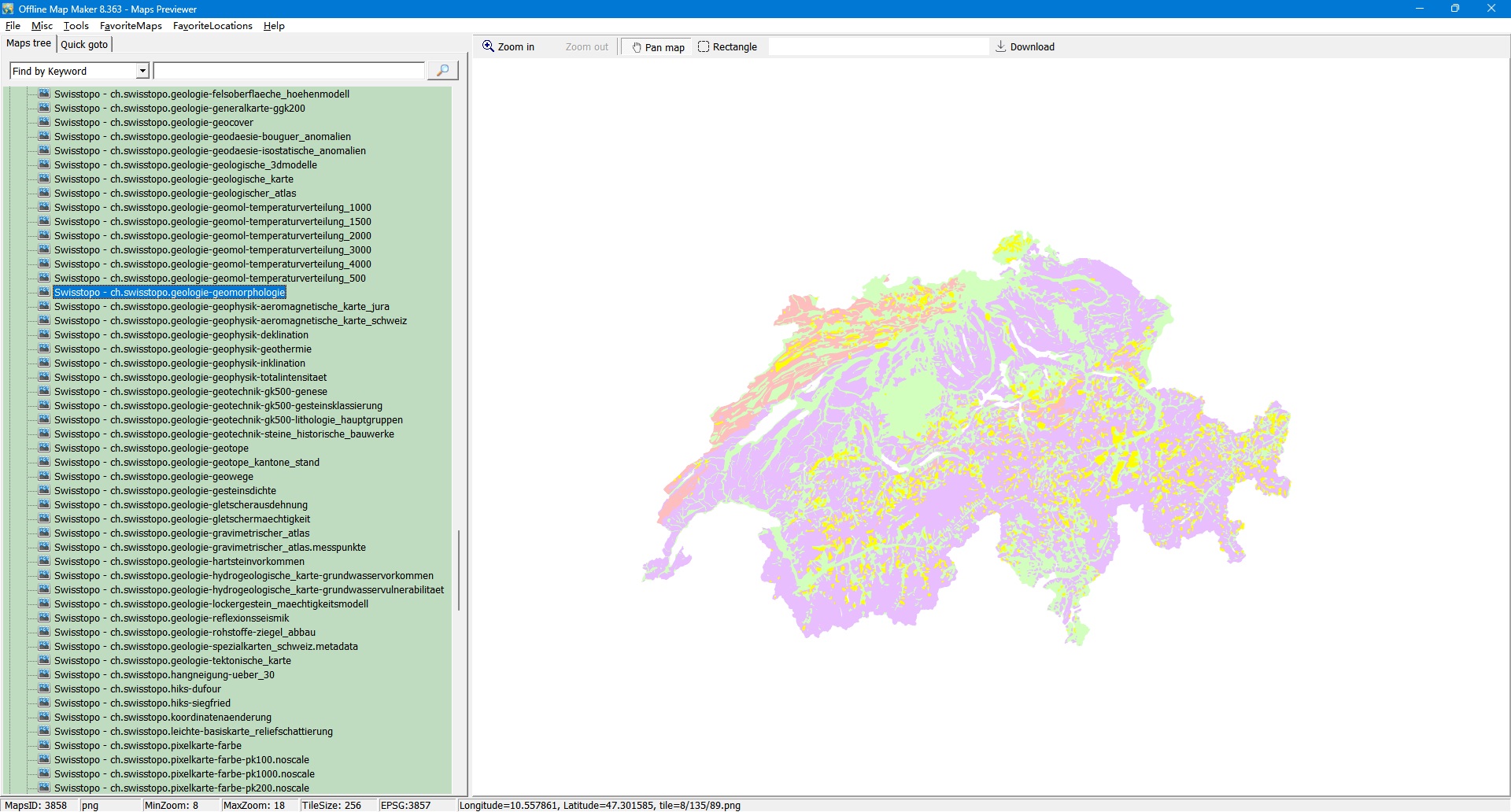Screen dimensions: 1511x812
Task: Click the keyword search text field
Action: click(x=289, y=71)
